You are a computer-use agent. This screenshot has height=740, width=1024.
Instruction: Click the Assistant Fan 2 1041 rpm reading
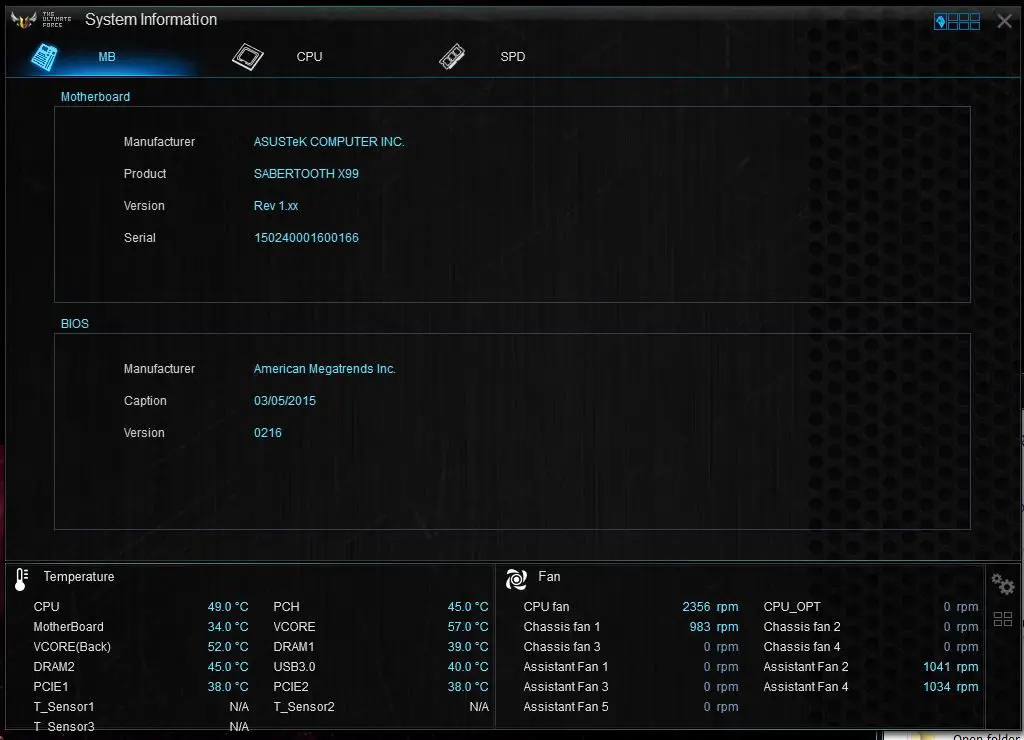[x=950, y=667]
